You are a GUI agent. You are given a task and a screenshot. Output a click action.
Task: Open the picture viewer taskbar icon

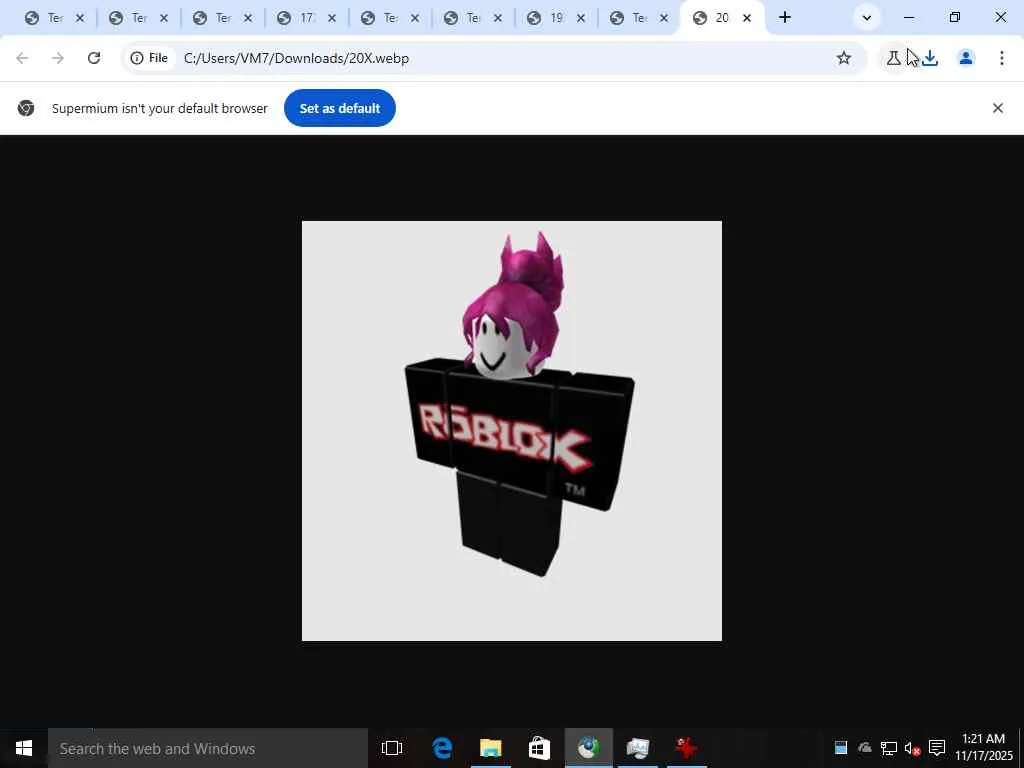637,748
